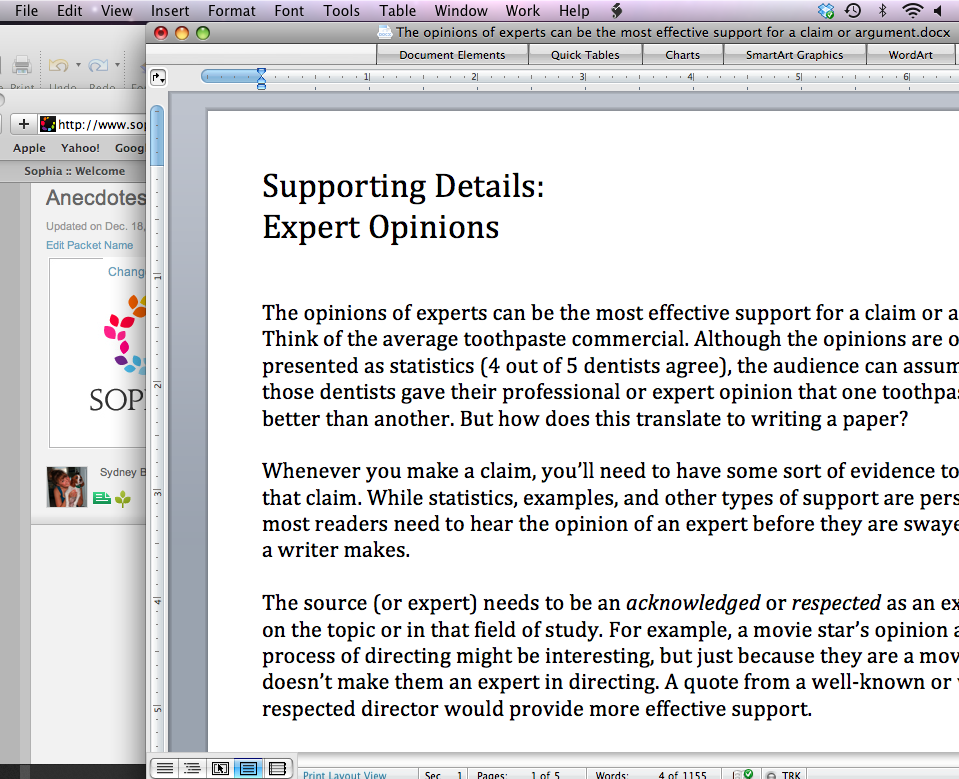Click the Undo arrow icon in the back toolbar

[59, 65]
